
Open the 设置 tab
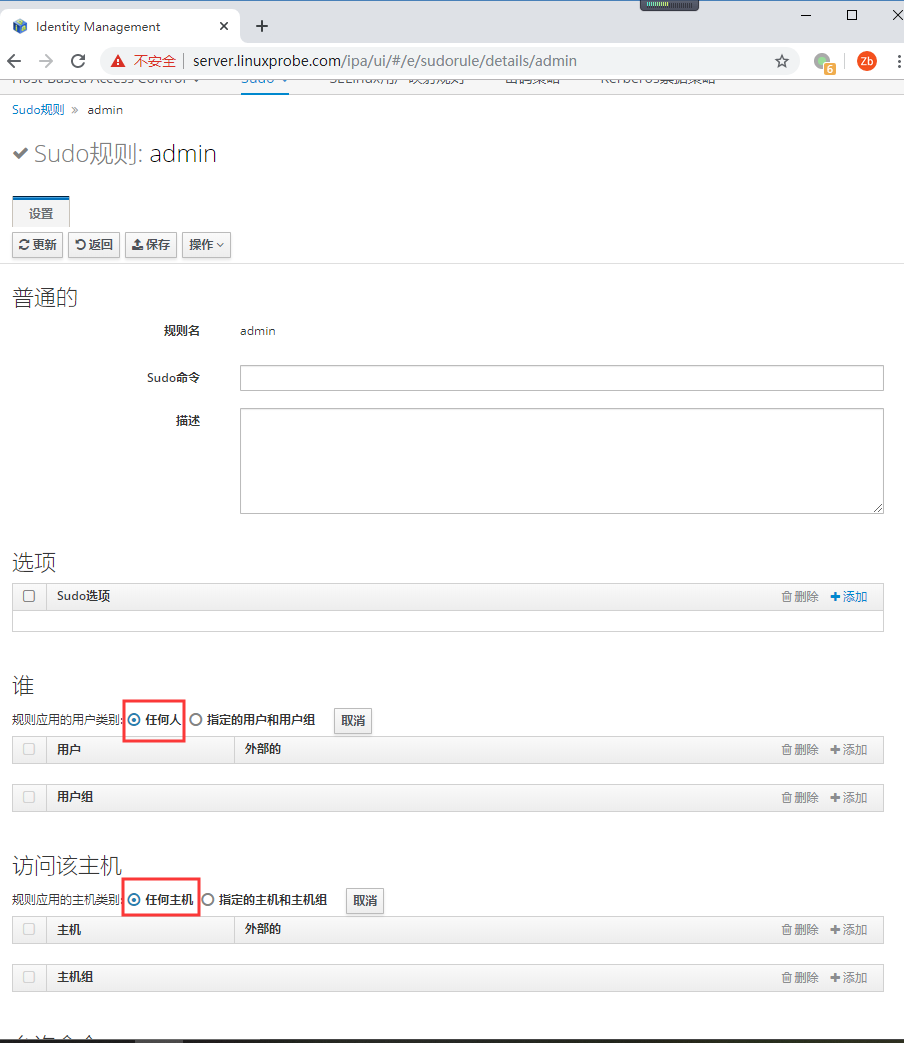click(41, 213)
